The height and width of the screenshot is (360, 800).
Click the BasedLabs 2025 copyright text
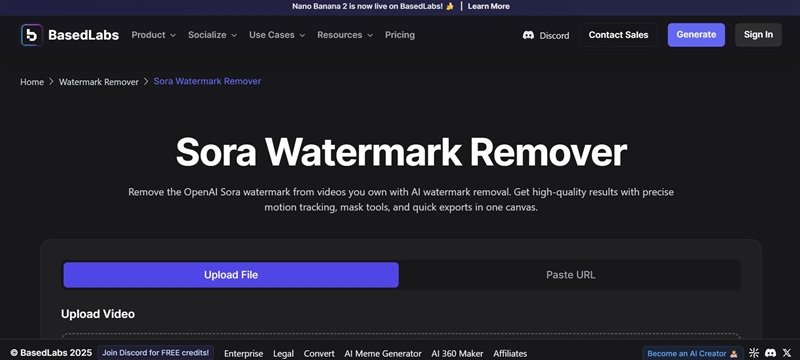[51, 353]
